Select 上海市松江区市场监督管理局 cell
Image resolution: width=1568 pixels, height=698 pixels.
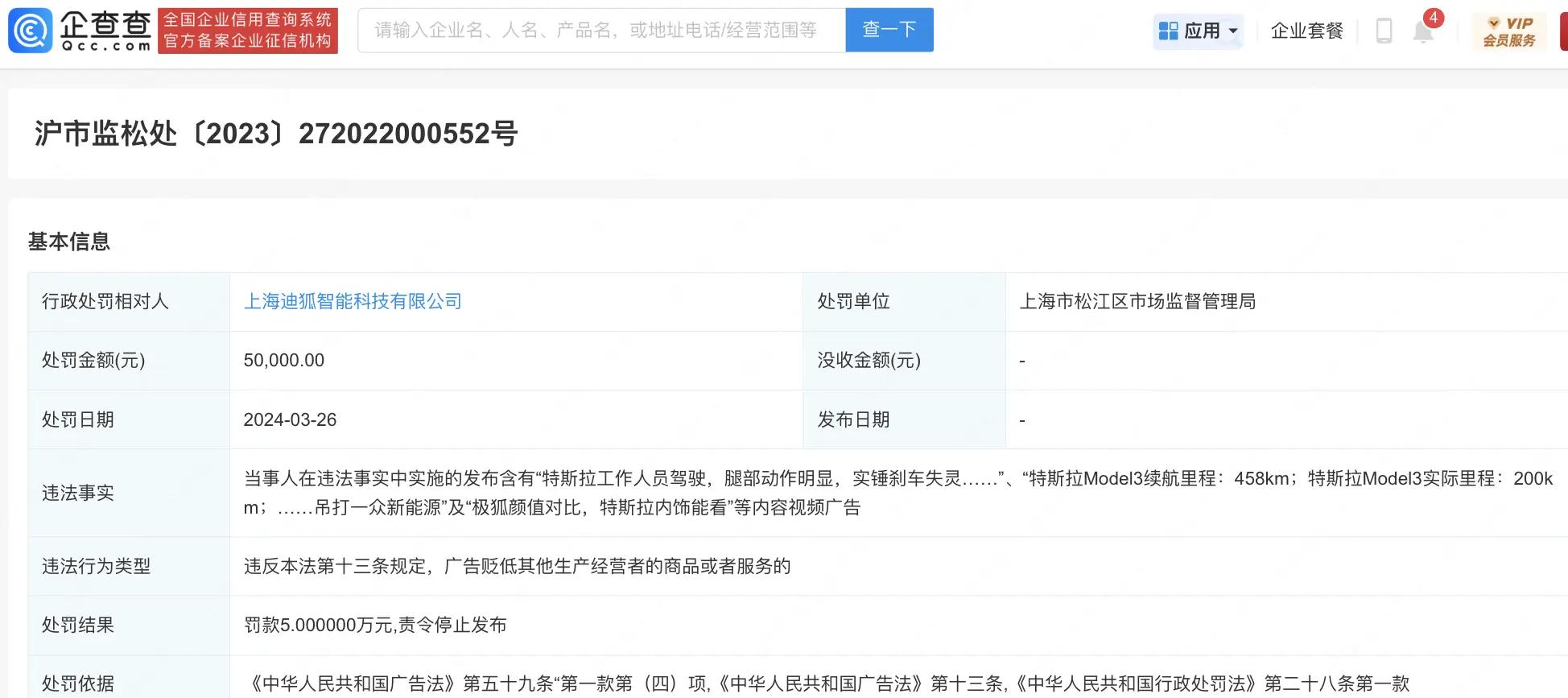[1286, 302]
